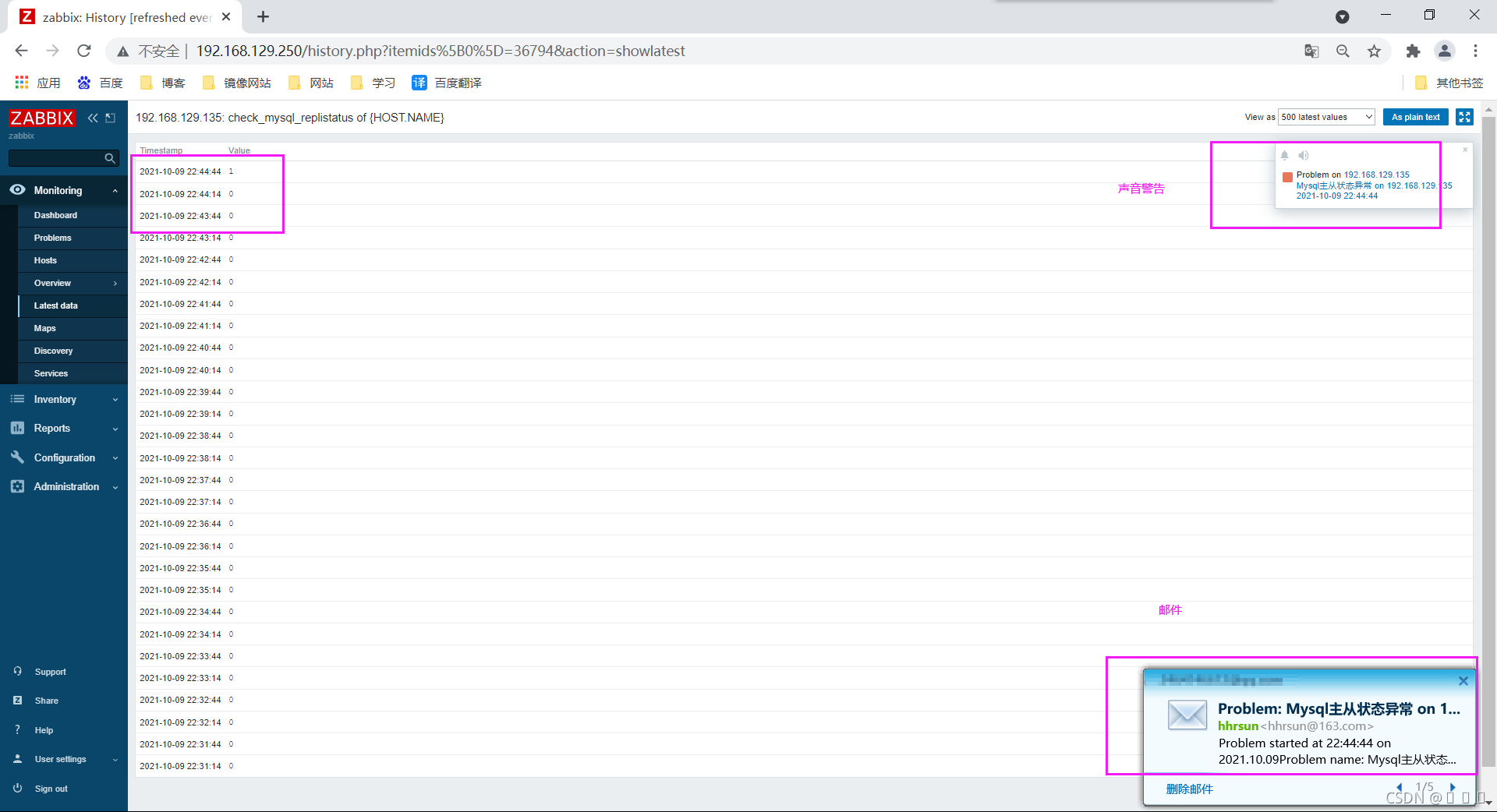Expand the User settings menu
This screenshot has height=812, width=1497.
point(115,760)
